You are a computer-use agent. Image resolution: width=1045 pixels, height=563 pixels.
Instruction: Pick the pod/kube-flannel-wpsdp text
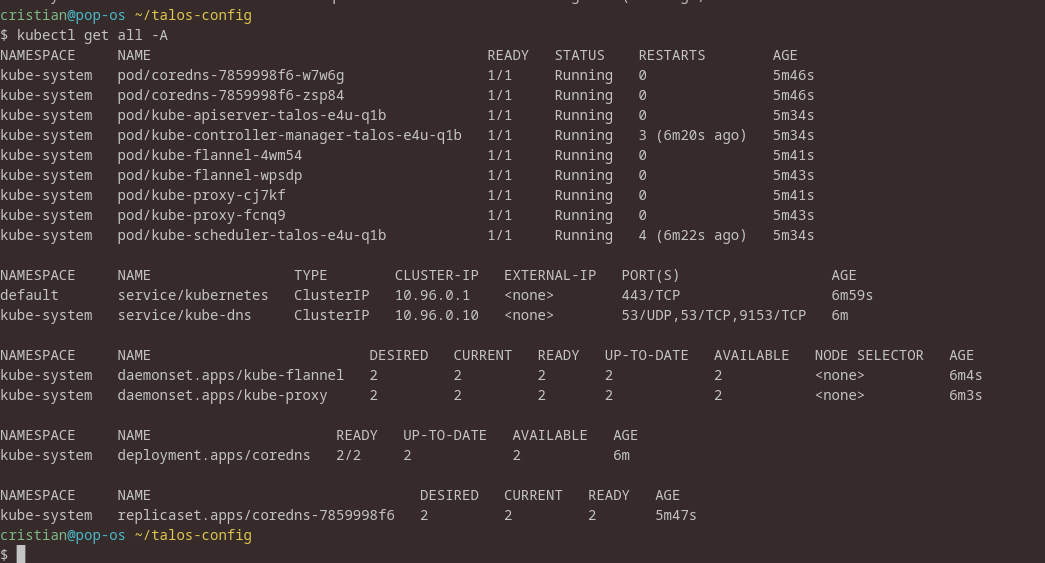(209, 175)
